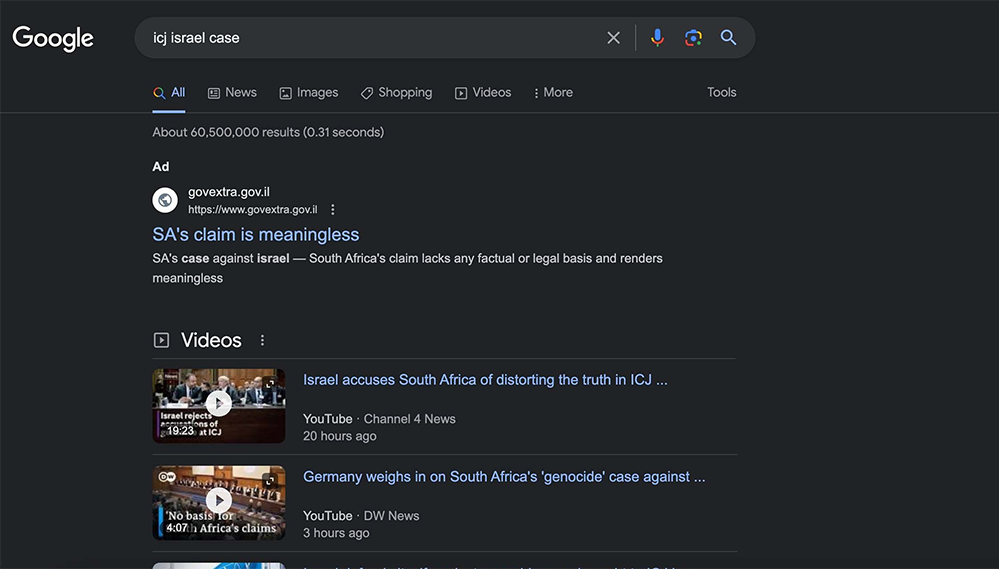The width and height of the screenshot is (999, 569).
Task: Open 'SA's claim is meaningless' ad link
Action: 255,234
